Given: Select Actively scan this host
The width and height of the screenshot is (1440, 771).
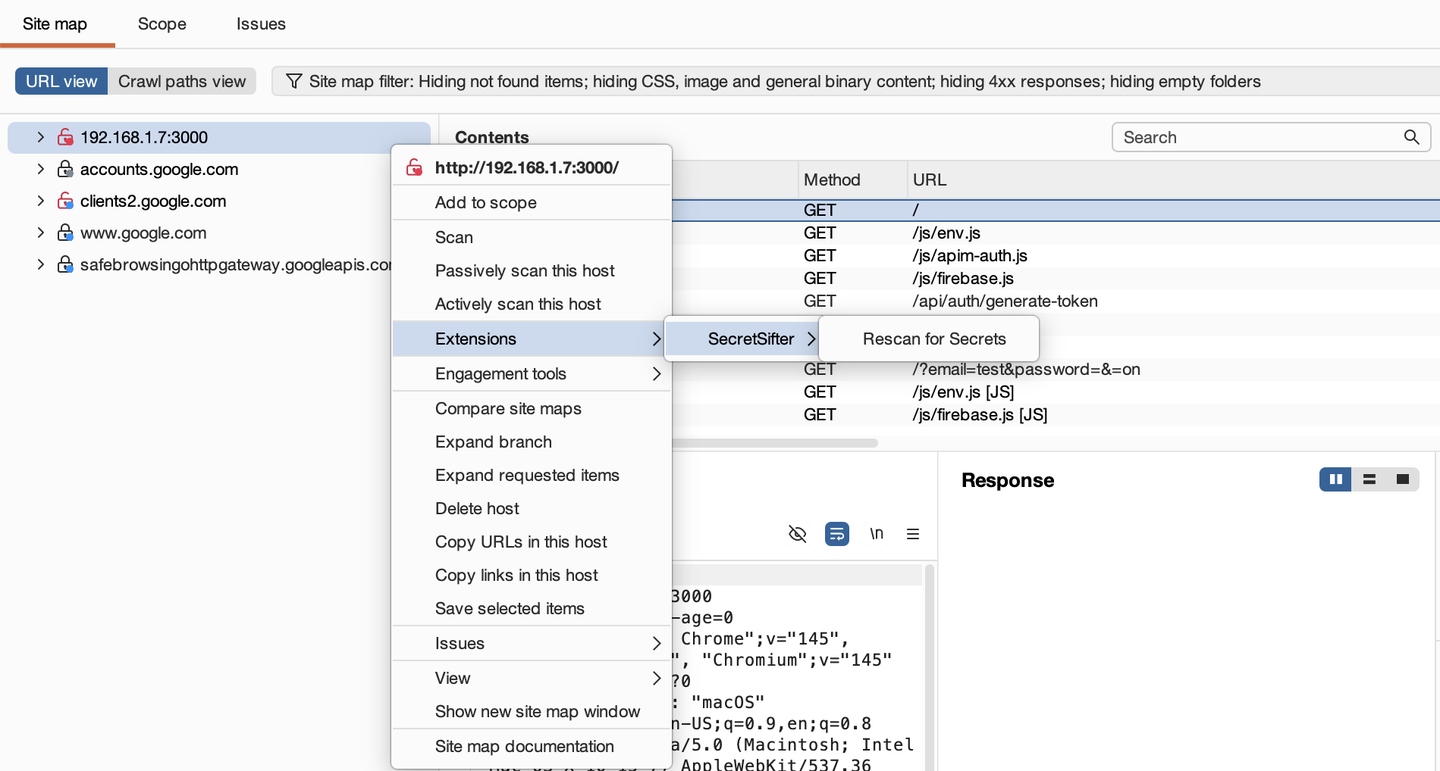Looking at the screenshot, I should [531, 304].
